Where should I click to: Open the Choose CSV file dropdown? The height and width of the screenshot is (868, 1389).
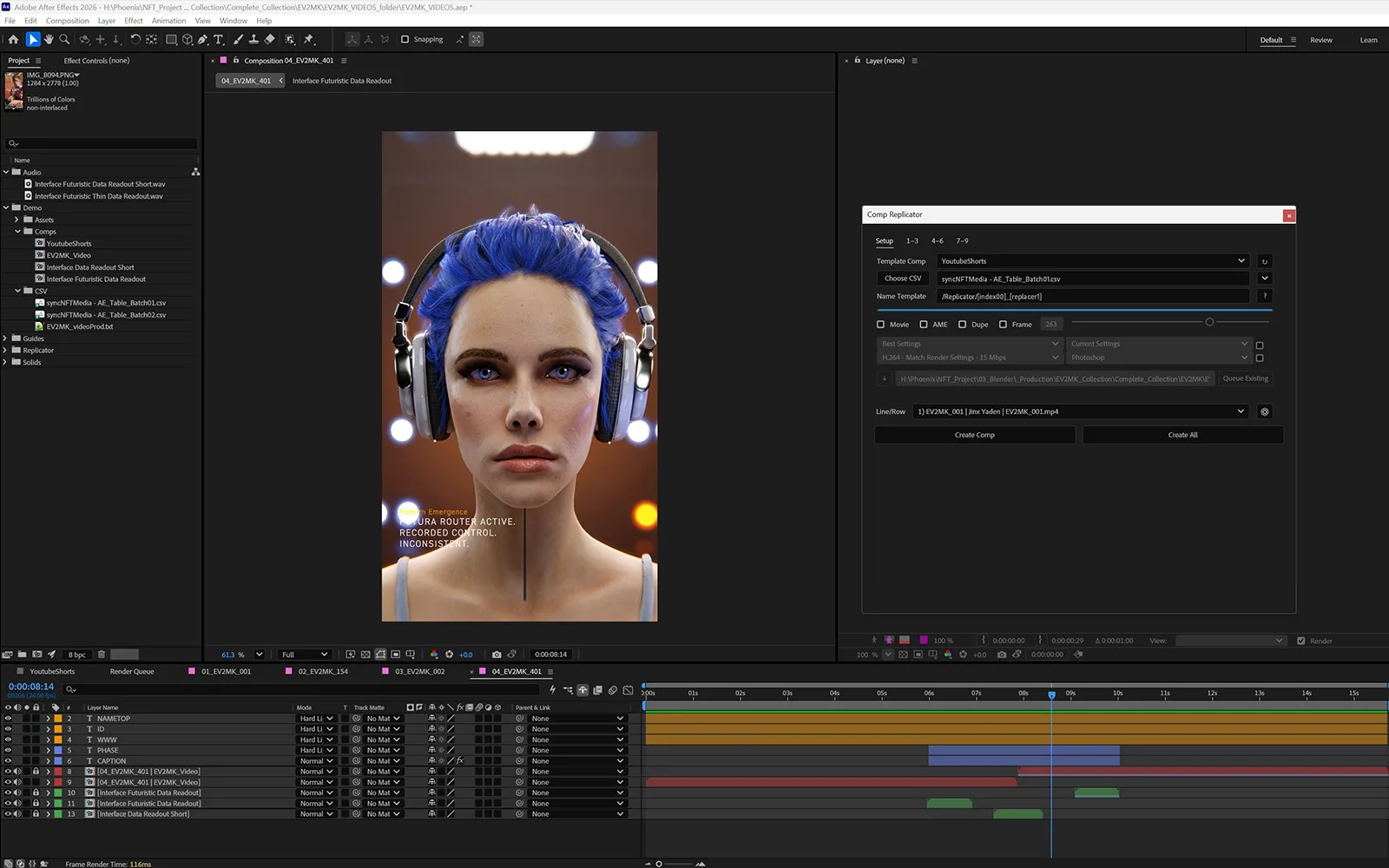1265,279
